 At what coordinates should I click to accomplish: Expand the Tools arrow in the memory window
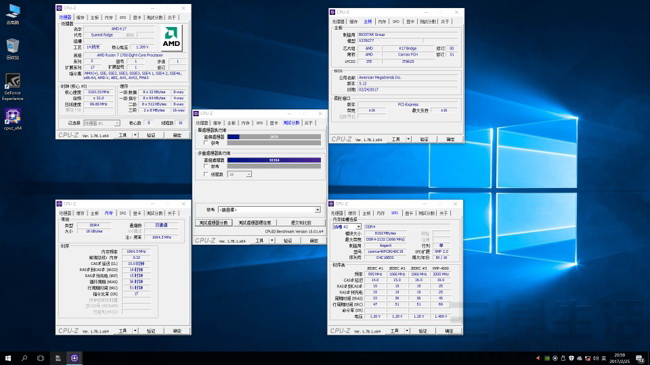[x=135, y=331]
